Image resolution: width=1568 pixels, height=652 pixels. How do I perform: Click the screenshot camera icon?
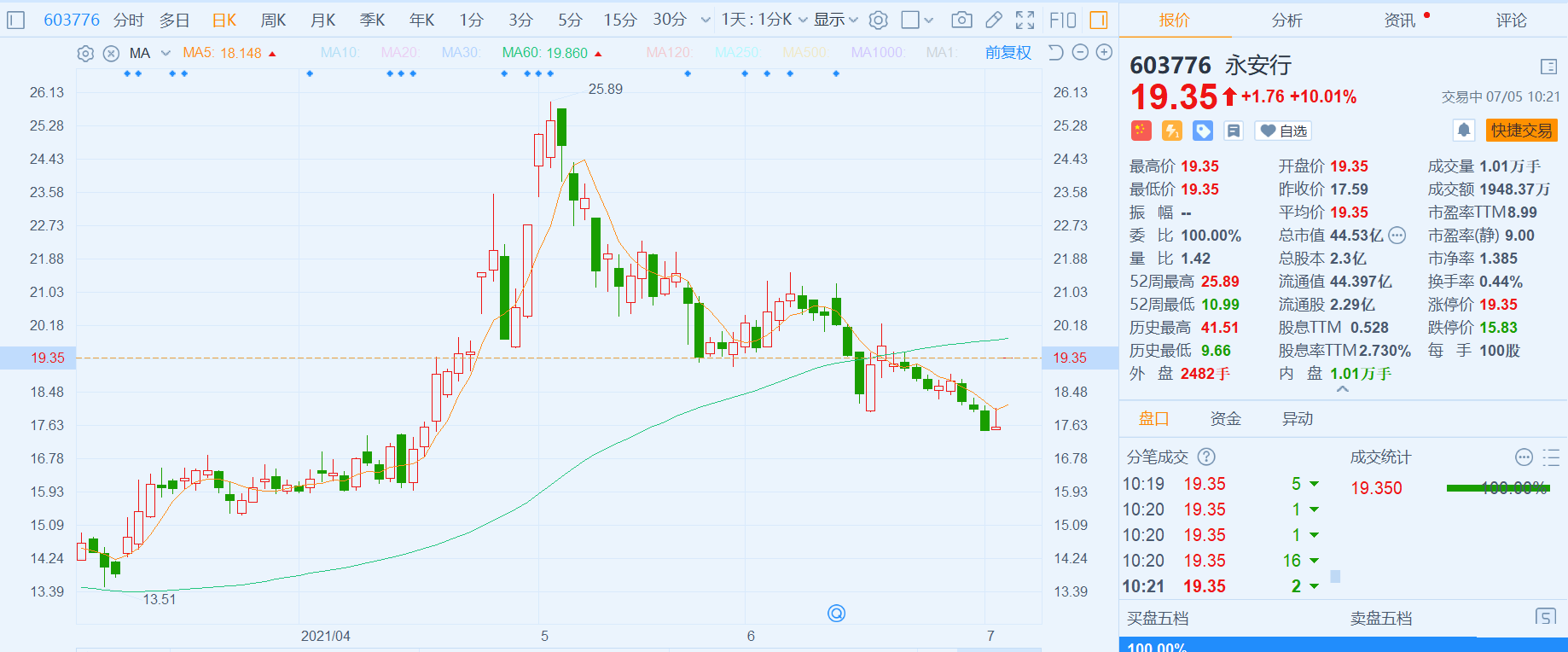961,20
